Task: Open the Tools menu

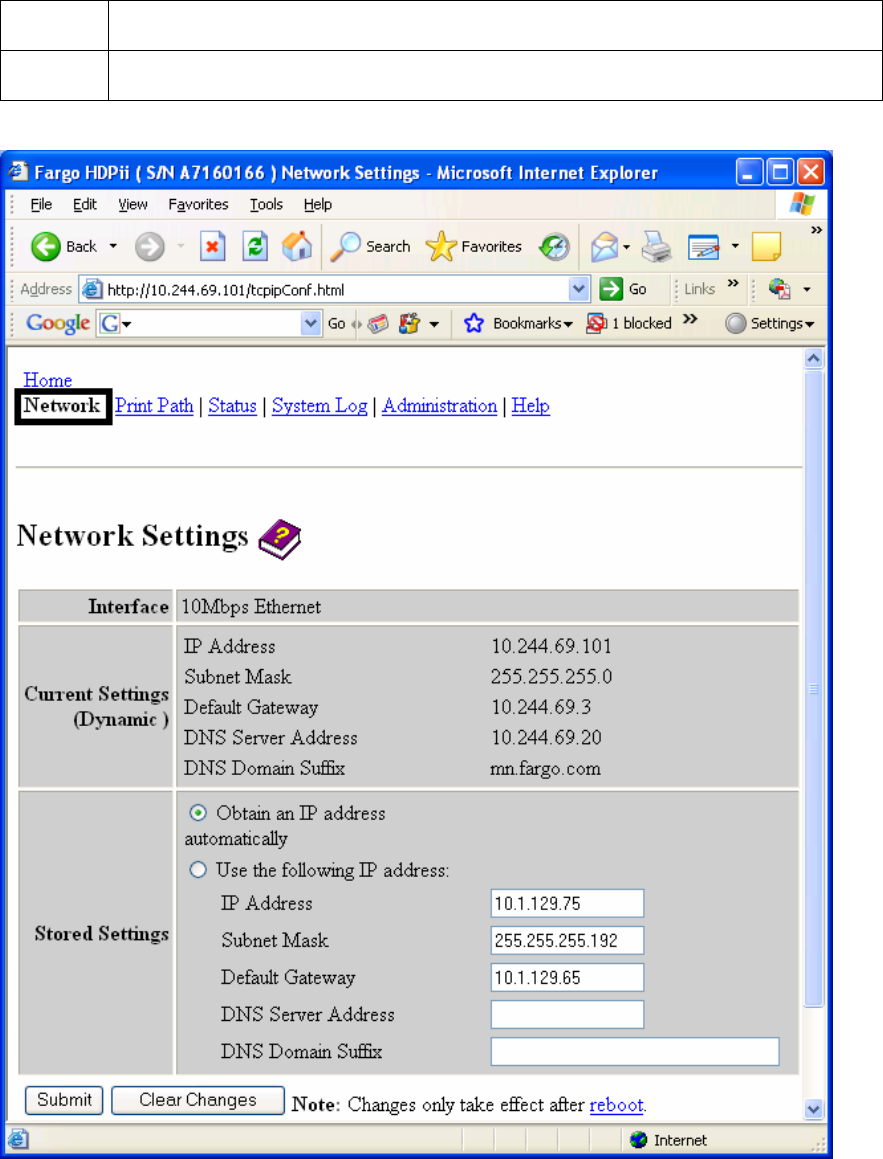Action: pyautogui.click(x=266, y=204)
